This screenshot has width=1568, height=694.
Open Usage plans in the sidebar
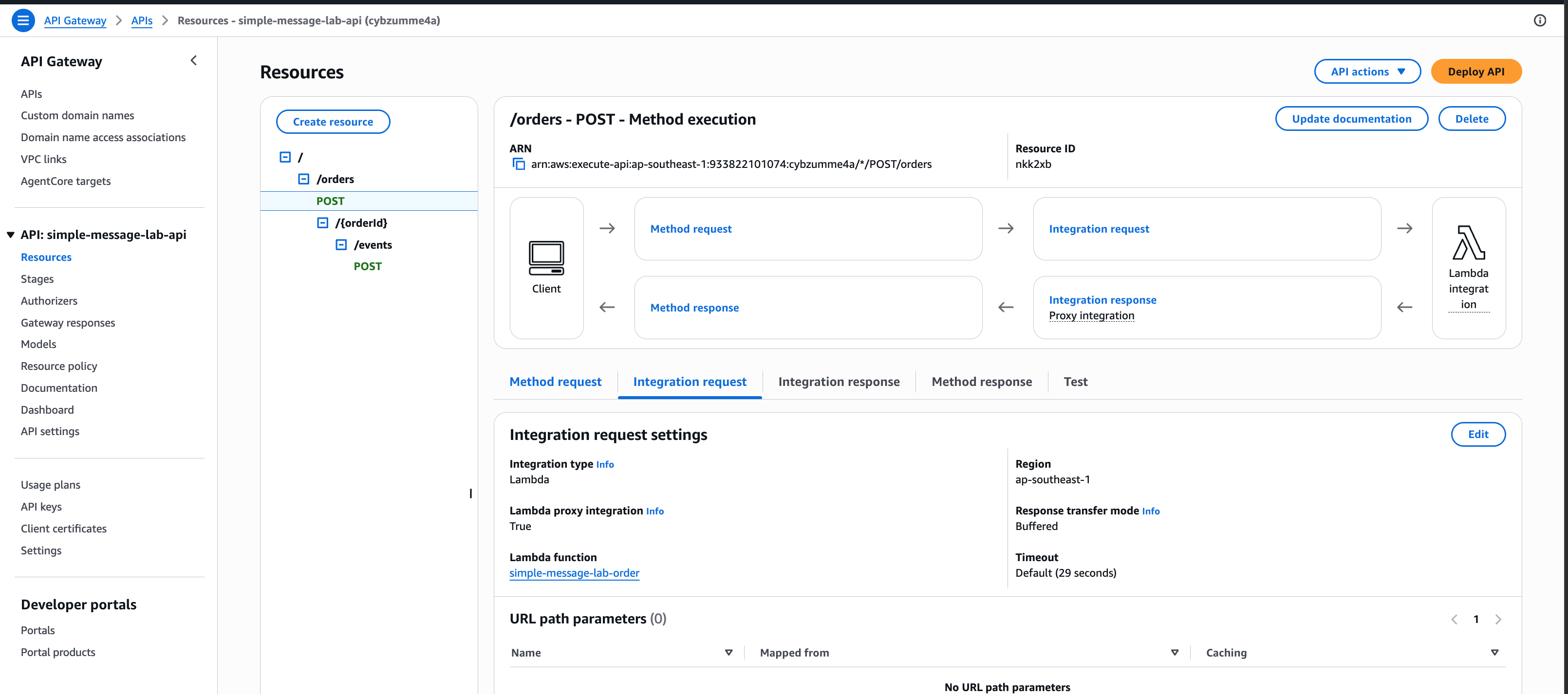[51, 484]
